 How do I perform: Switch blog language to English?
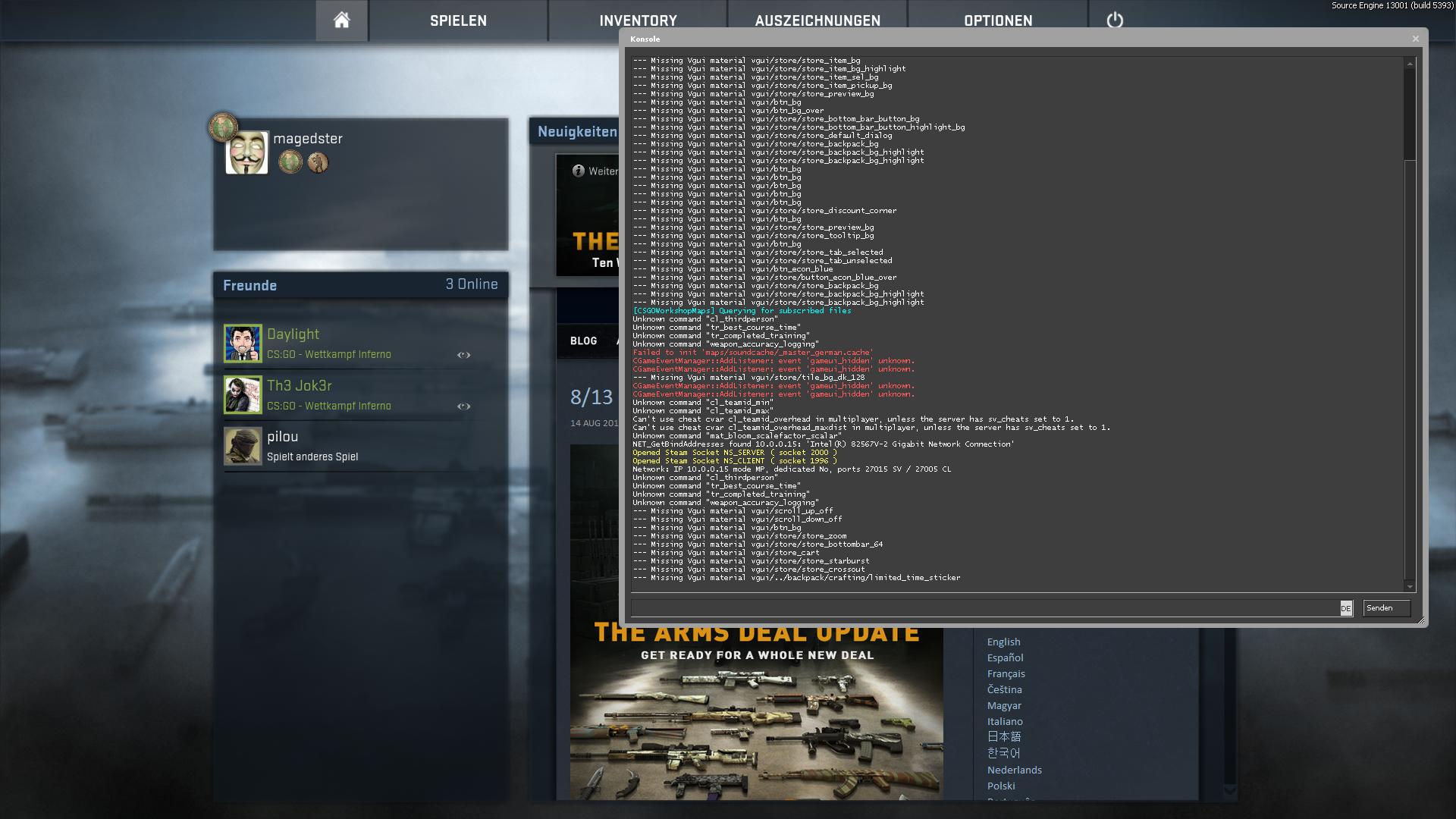pyautogui.click(x=1003, y=642)
